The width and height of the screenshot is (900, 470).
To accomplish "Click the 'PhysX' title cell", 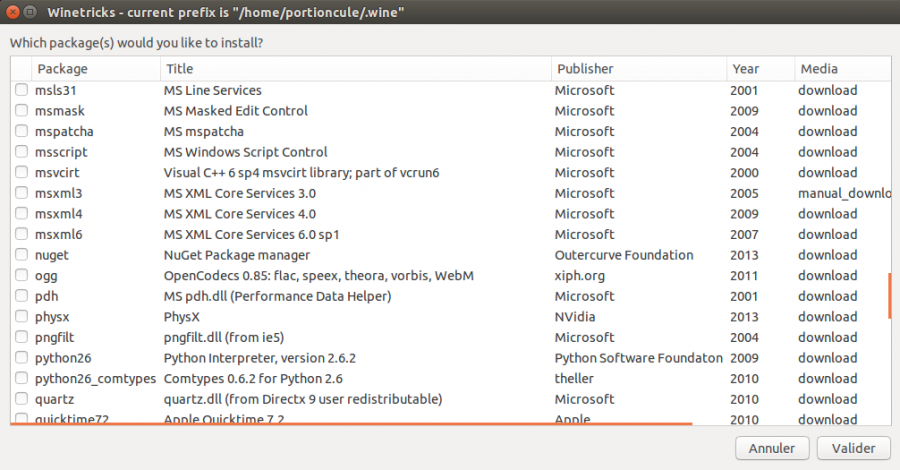I will (x=181, y=317).
